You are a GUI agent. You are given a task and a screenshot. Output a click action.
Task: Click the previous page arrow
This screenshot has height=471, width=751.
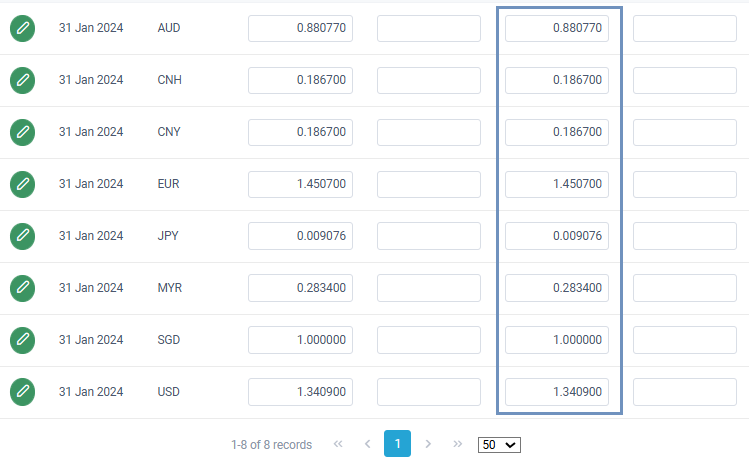click(367, 444)
